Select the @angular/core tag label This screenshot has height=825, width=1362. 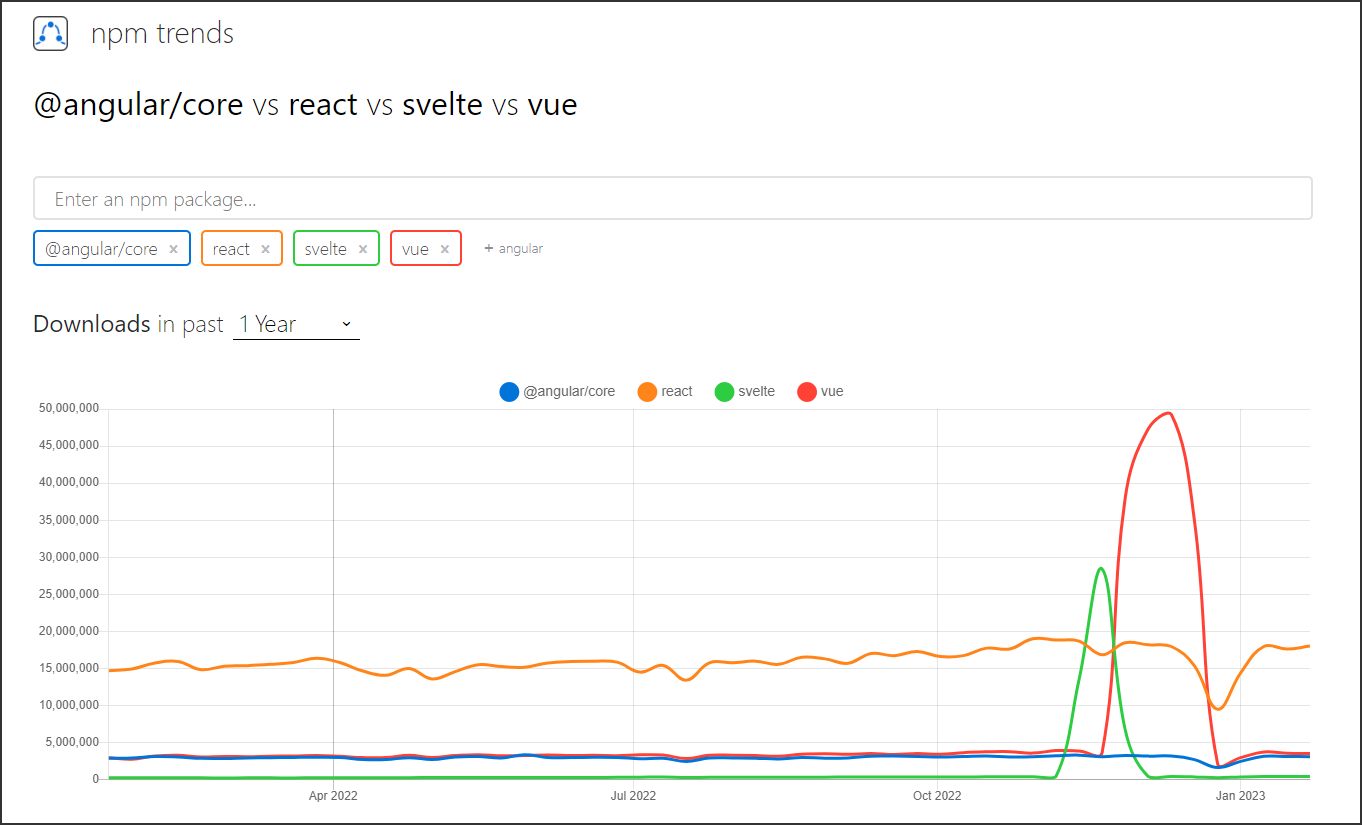(x=101, y=249)
